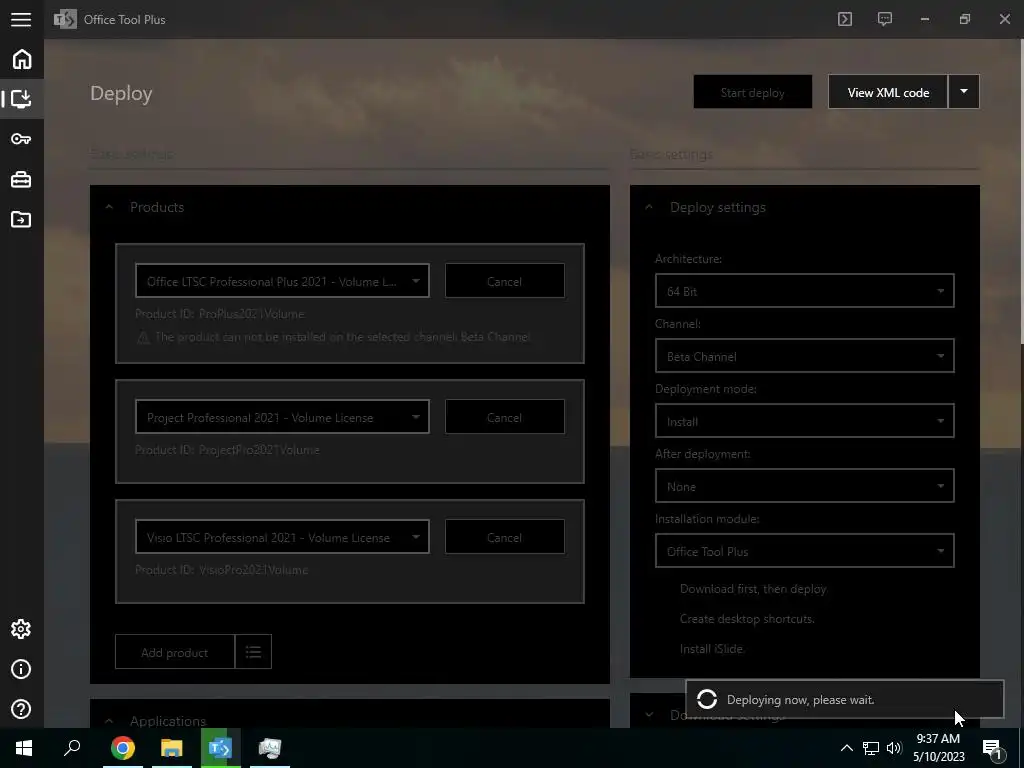Open the Installation module dropdown
Image resolution: width=1024 pixels, height=768 pixels.
(805, 551)
